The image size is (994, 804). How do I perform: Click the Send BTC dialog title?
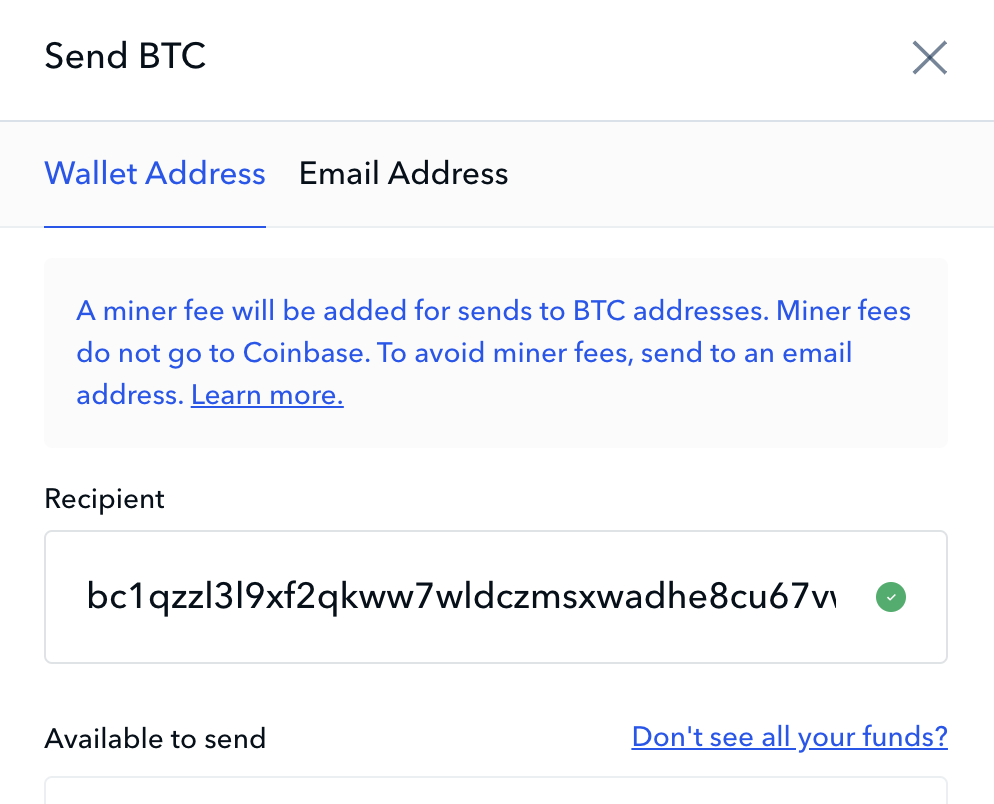[x=125, y=56]
